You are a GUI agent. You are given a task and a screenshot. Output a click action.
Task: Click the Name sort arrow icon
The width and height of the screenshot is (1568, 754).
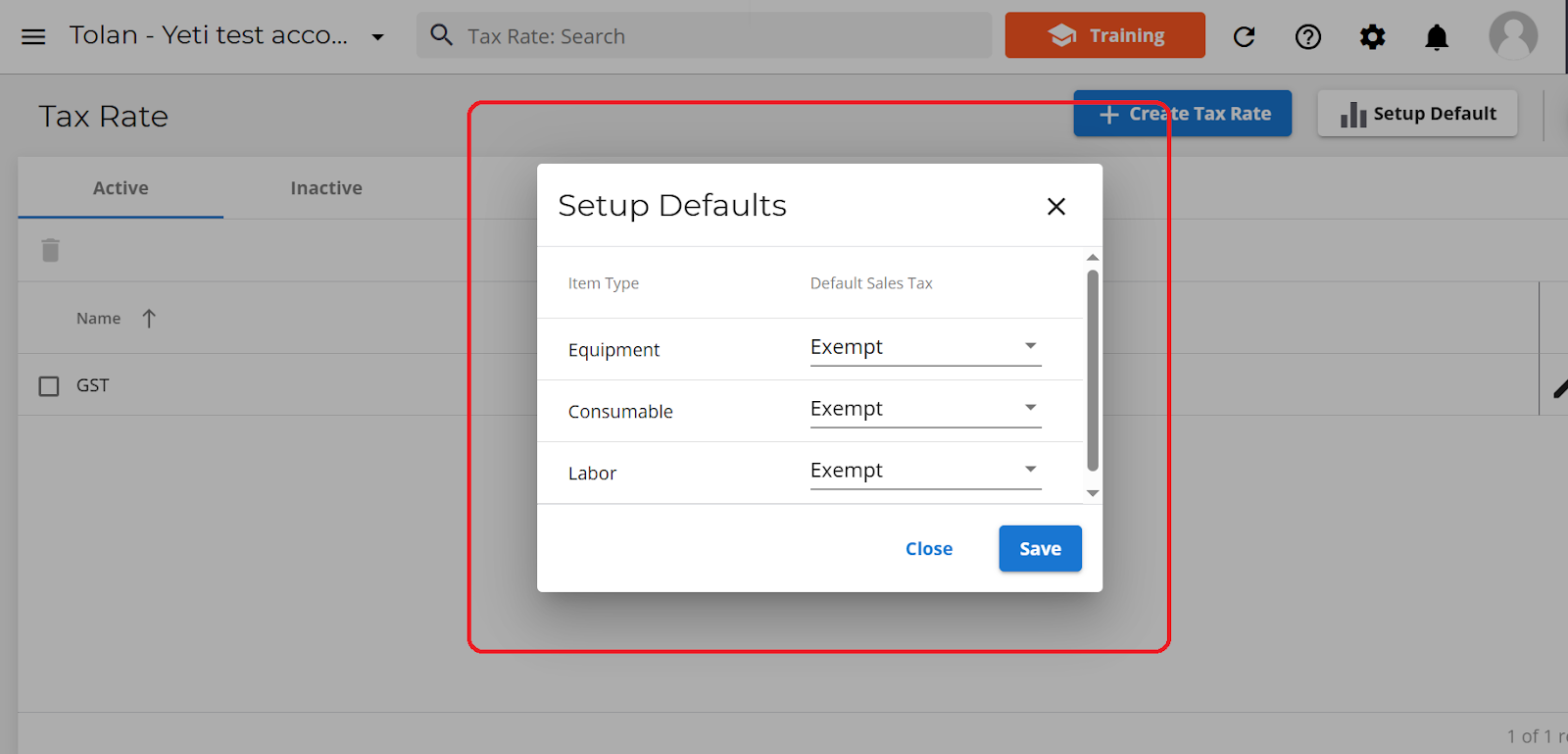click(x=149, y=319)
